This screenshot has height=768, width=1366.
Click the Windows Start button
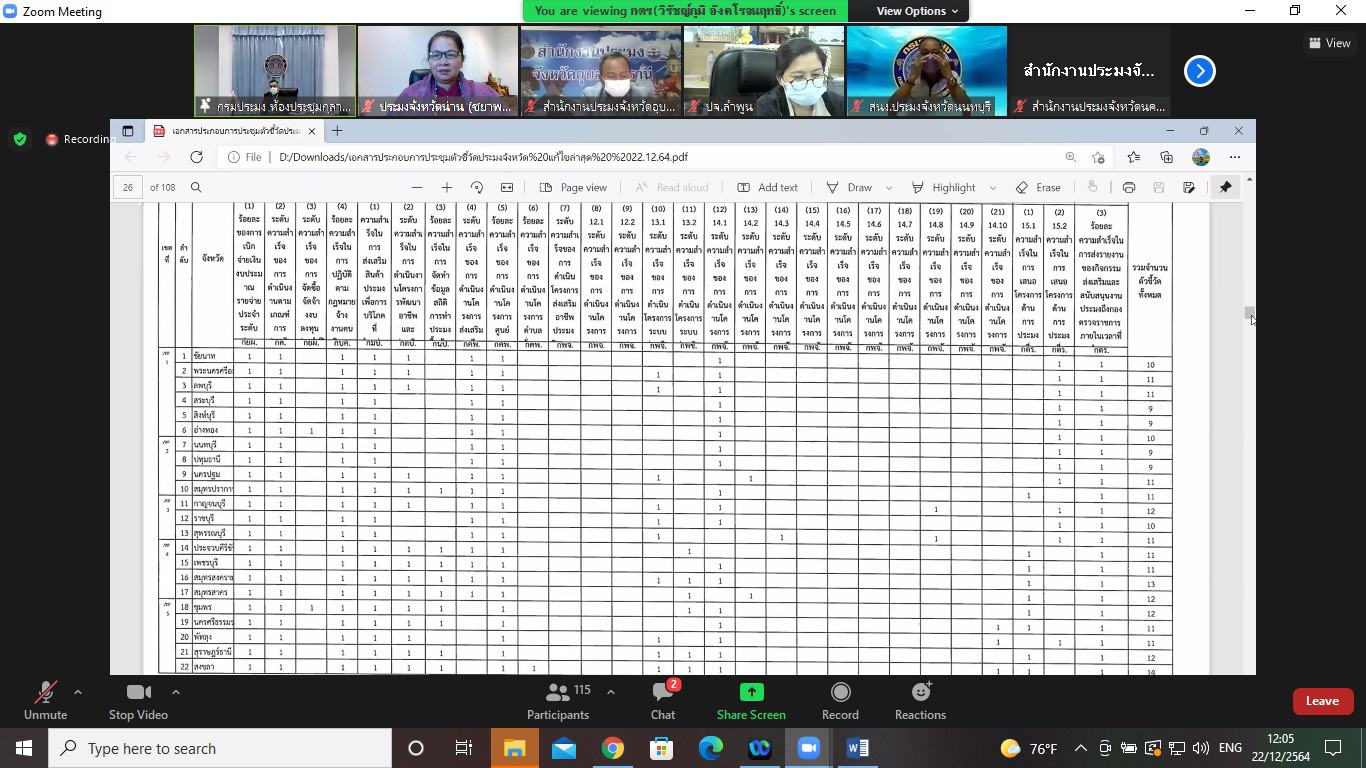(x=23, y=748)
